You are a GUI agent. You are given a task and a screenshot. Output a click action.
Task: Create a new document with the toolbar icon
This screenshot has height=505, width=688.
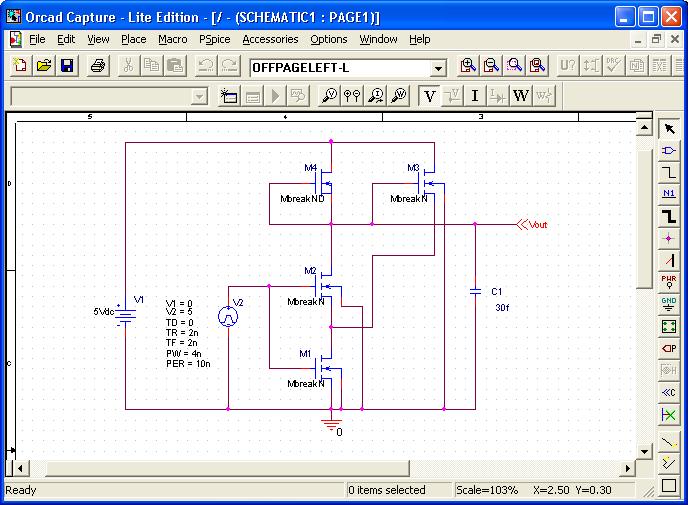tap(20, 66)
